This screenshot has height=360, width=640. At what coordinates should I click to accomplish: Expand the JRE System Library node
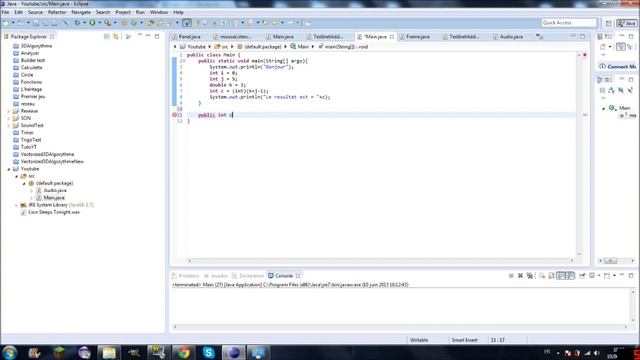coord(16,205)
